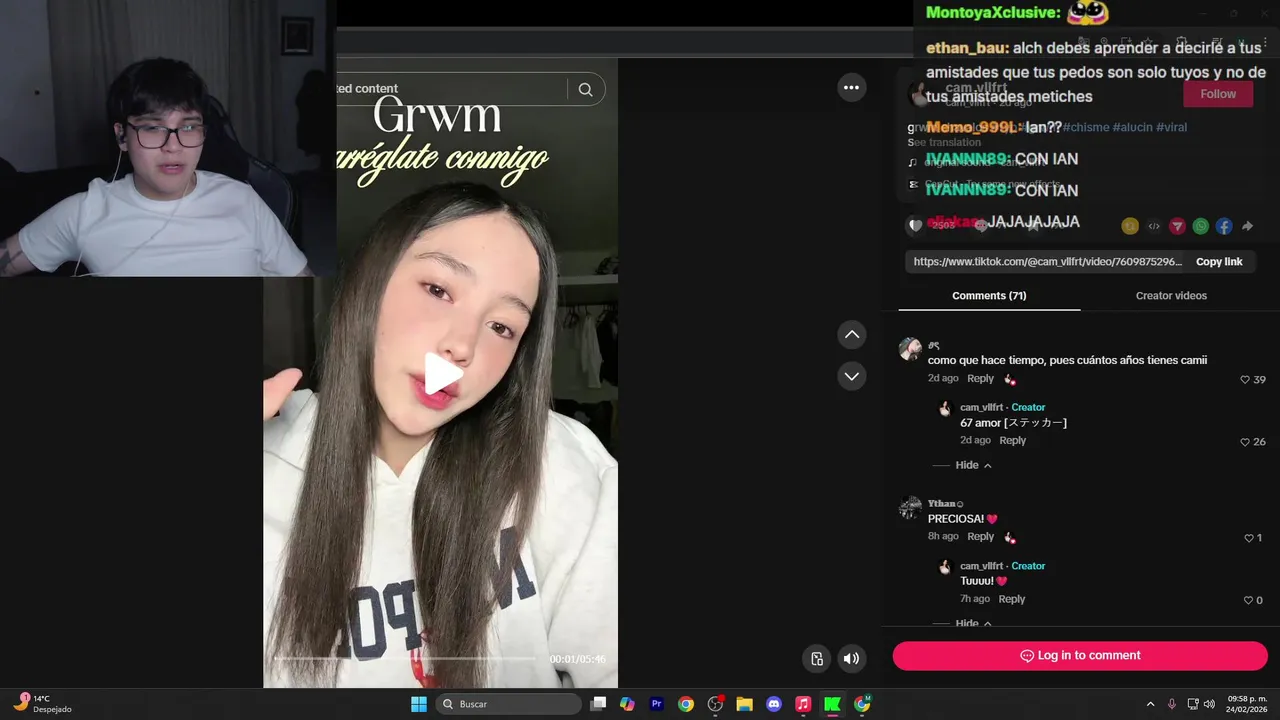Click the microphone tray icon
This screenshot has width=1280, height=720.
[x=1172, y=704]
